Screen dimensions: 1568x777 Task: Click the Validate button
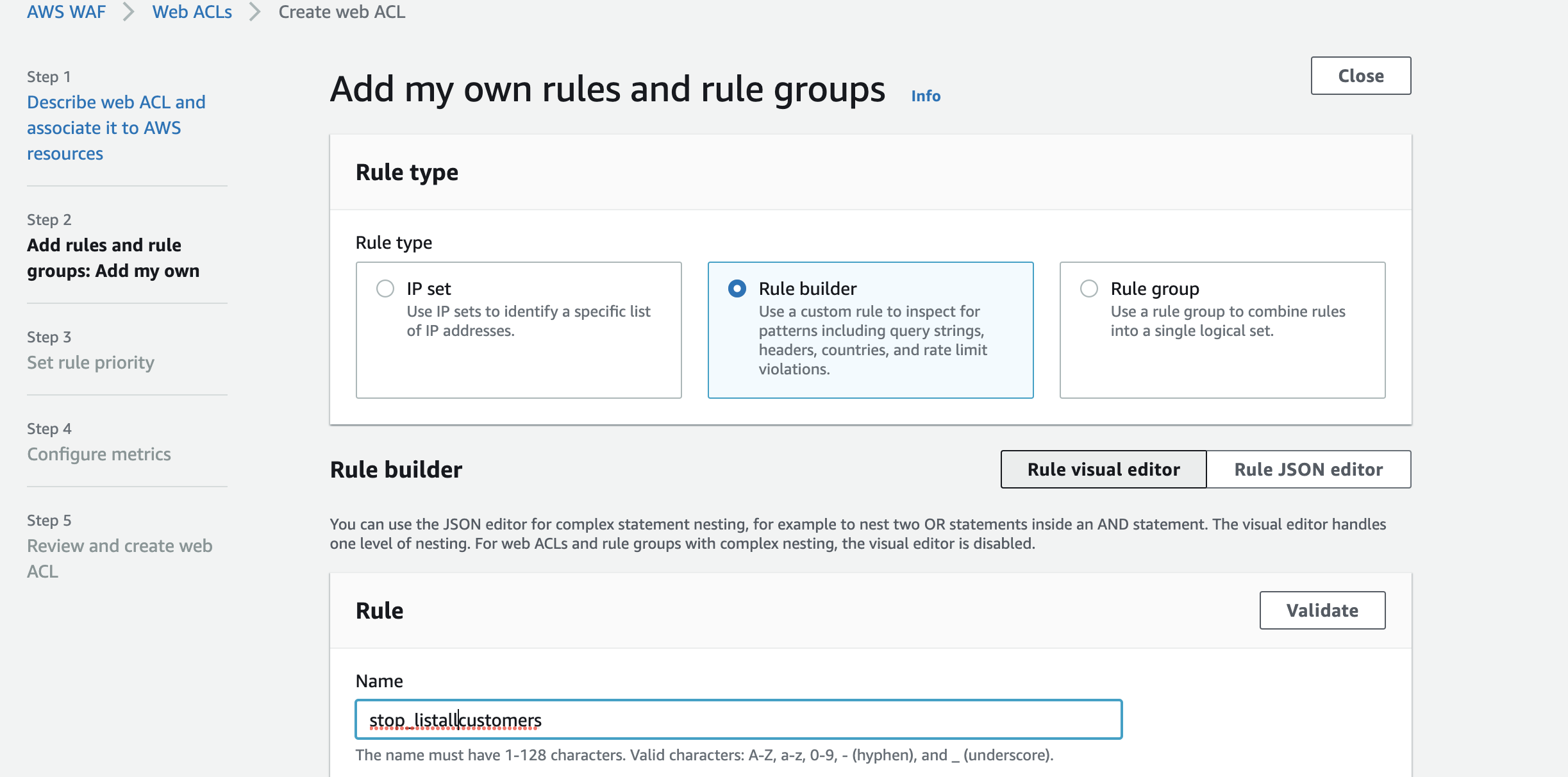click(x=1322, y=610)
